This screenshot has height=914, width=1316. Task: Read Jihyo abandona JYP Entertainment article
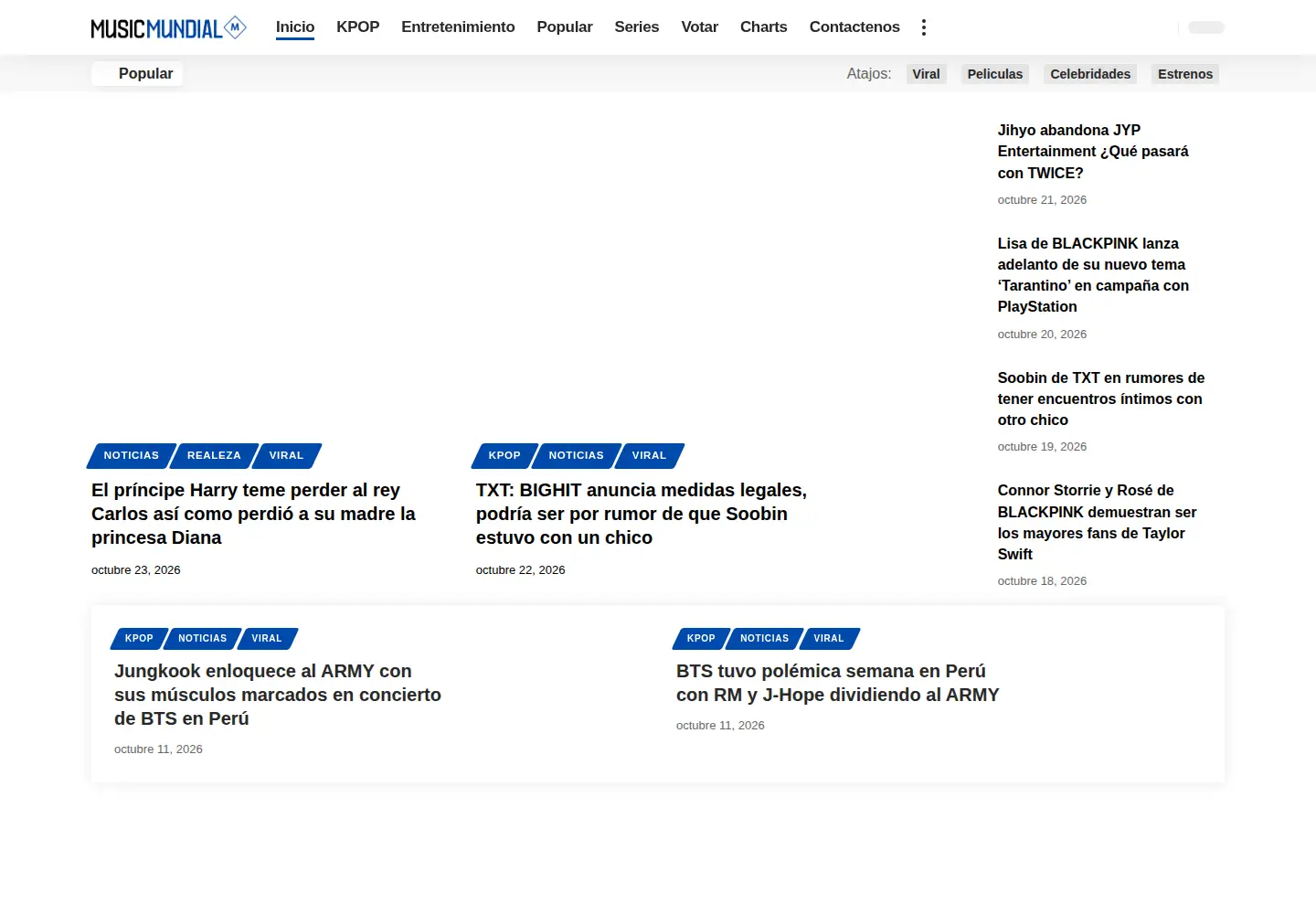1093,152
